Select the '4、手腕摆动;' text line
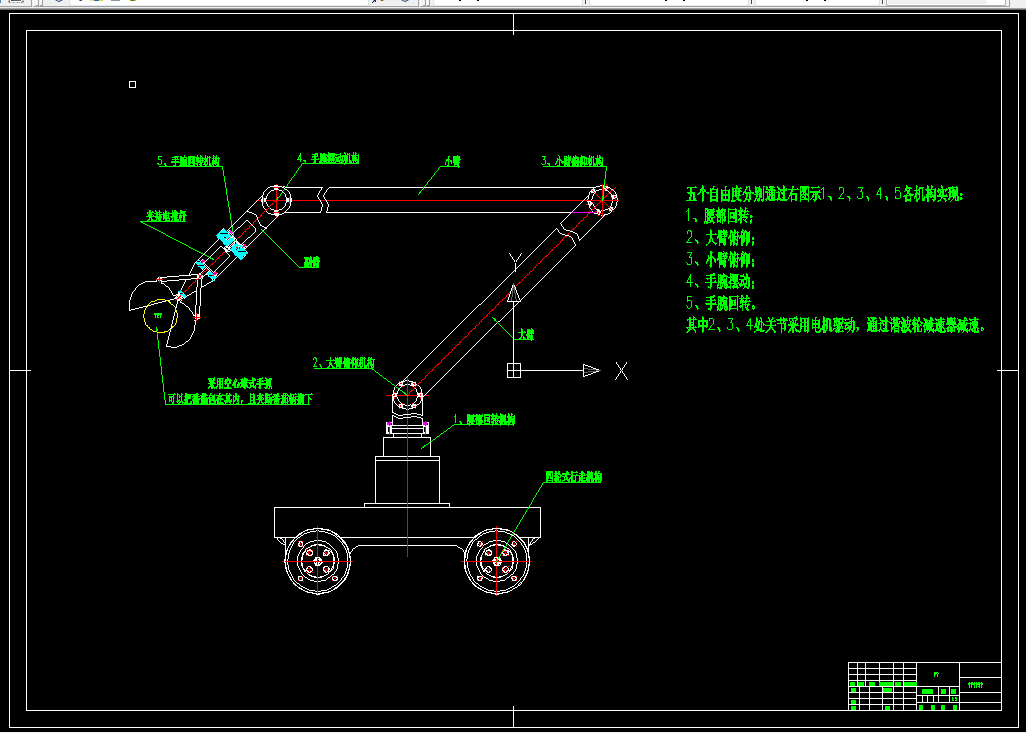Viewport: 1026px width, 733px height. coord(720,283)
